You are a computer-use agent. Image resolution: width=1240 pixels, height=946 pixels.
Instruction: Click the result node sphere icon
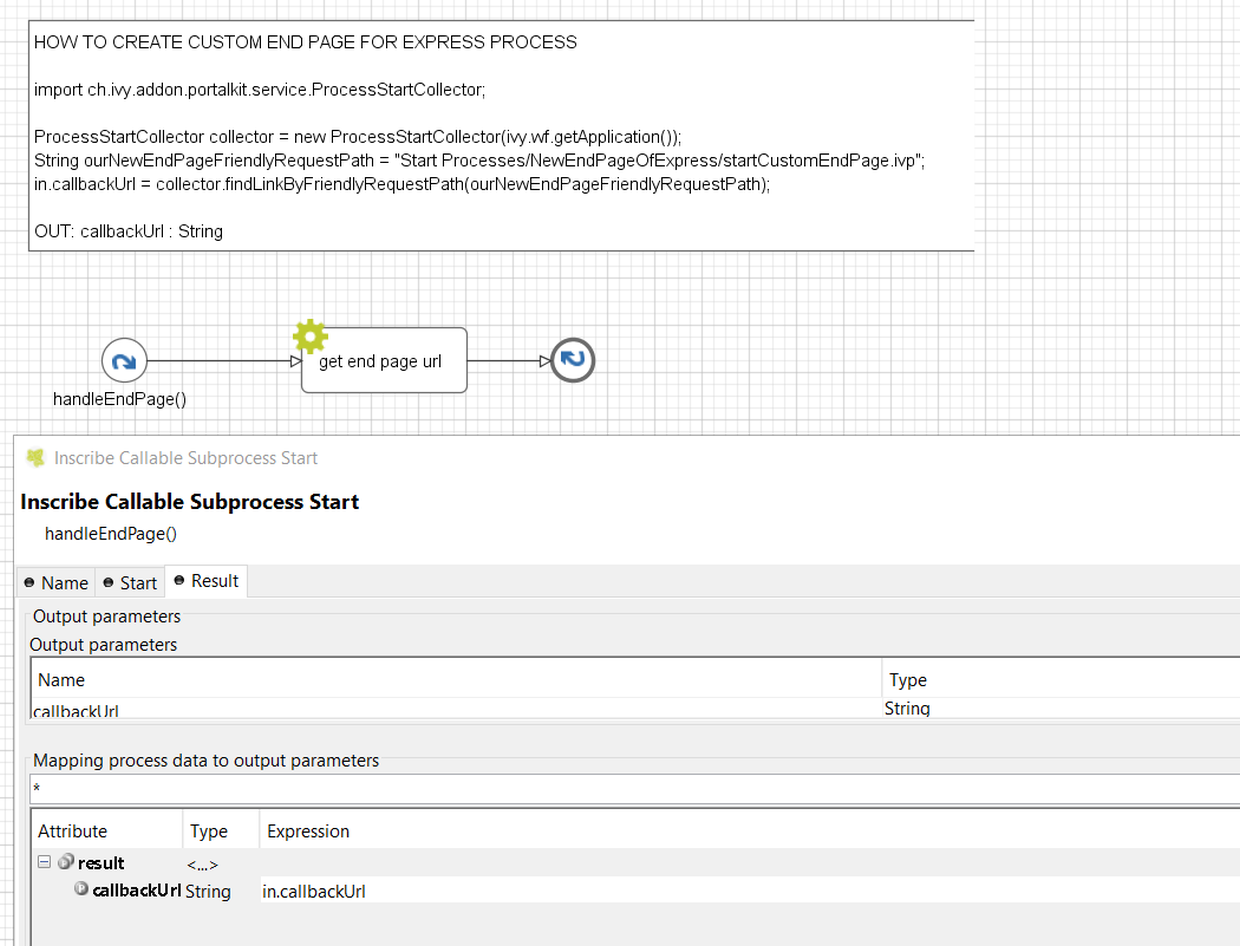click(66, 862)
